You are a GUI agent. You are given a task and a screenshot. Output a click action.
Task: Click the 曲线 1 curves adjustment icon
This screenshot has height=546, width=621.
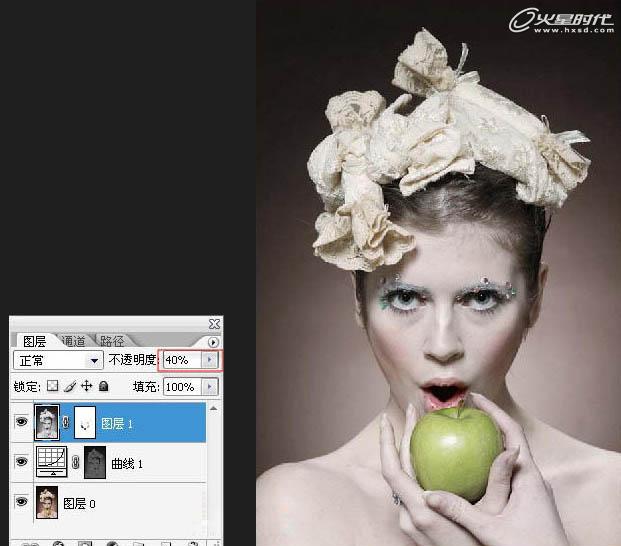click(x=51, y=461)
